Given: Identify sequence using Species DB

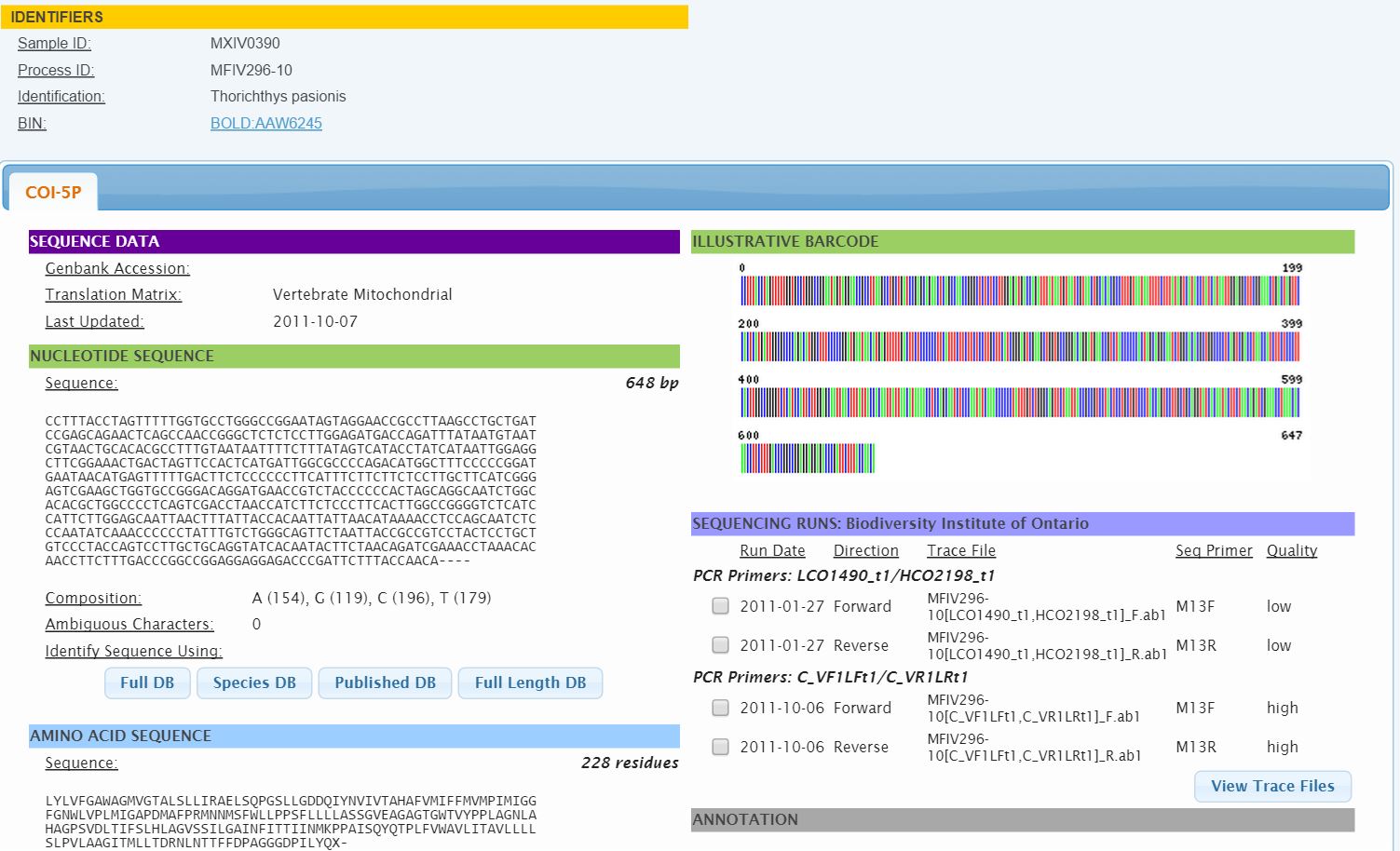Looking at the screenshot, I should 254,682.
